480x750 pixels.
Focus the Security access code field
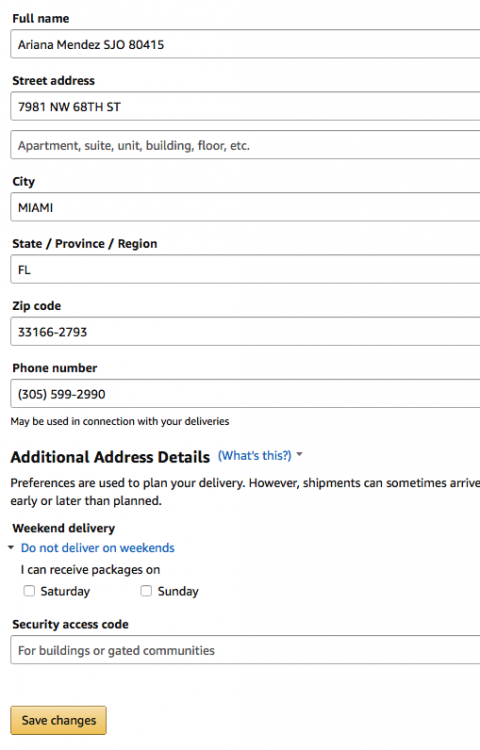pos(245,650)
